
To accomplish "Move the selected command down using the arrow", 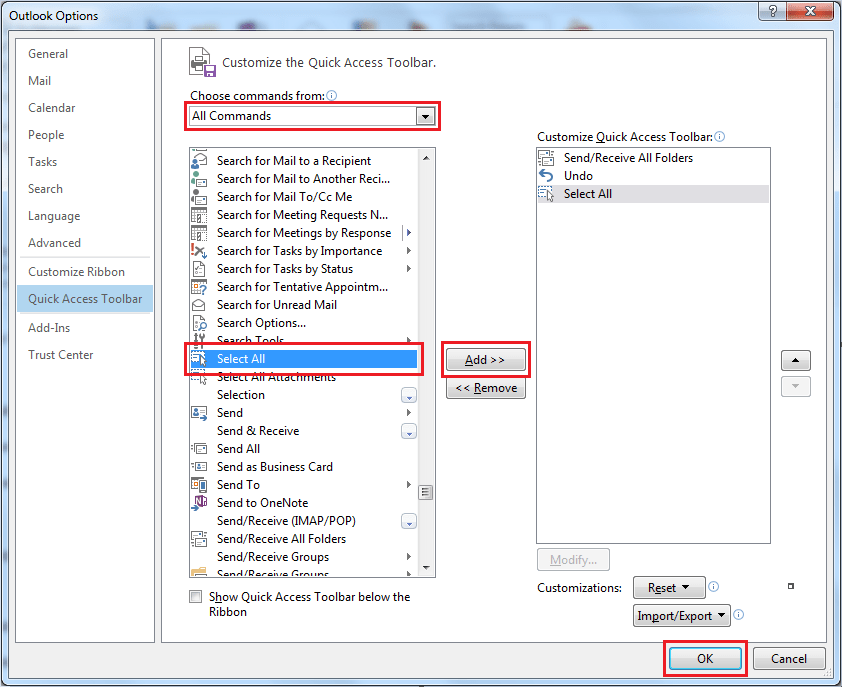I will coord(795,386).
